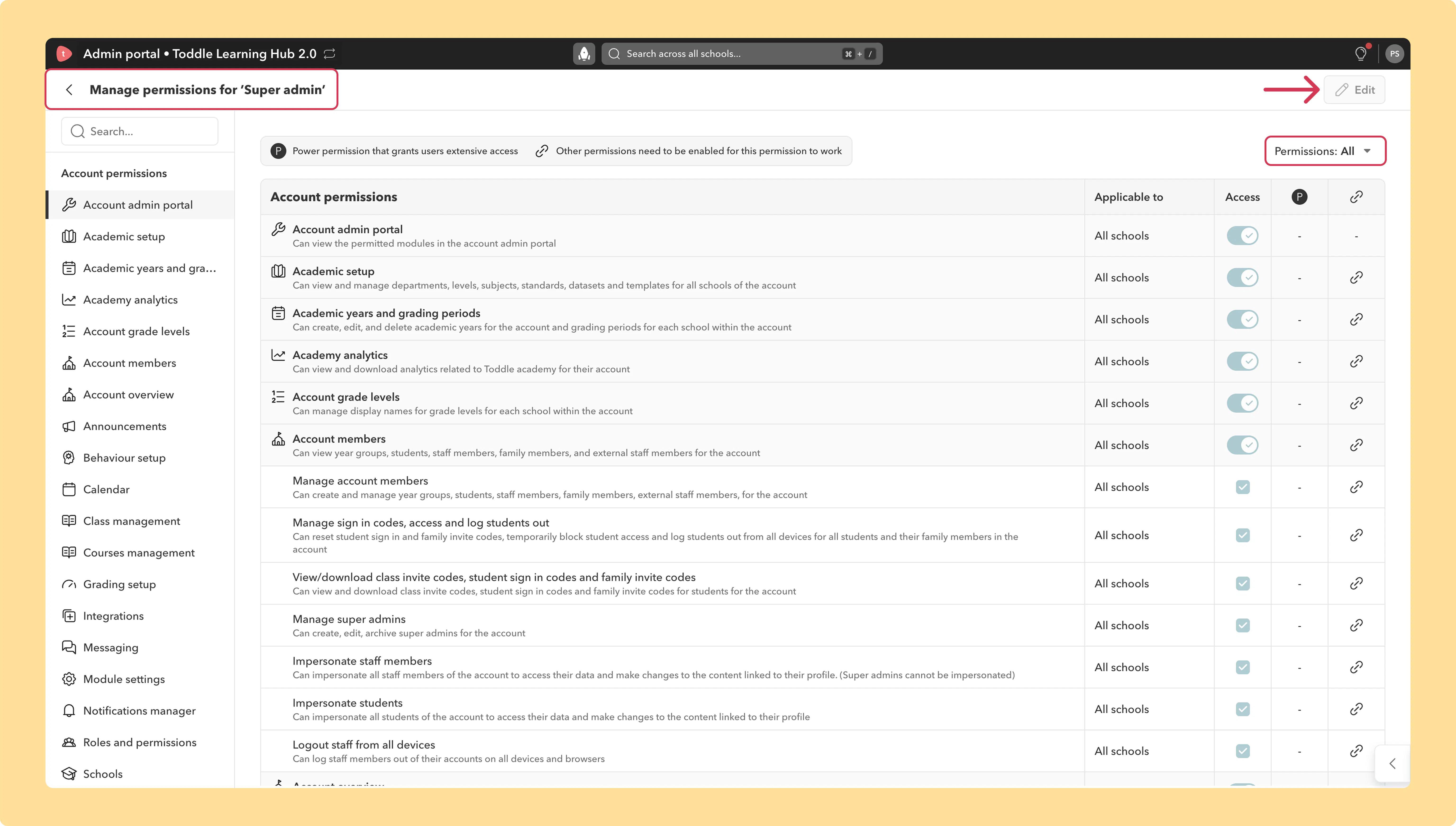Open the rocket launch icon
Image resolution: width=1456 pixels, height=826 pixels.
point(583,53)
